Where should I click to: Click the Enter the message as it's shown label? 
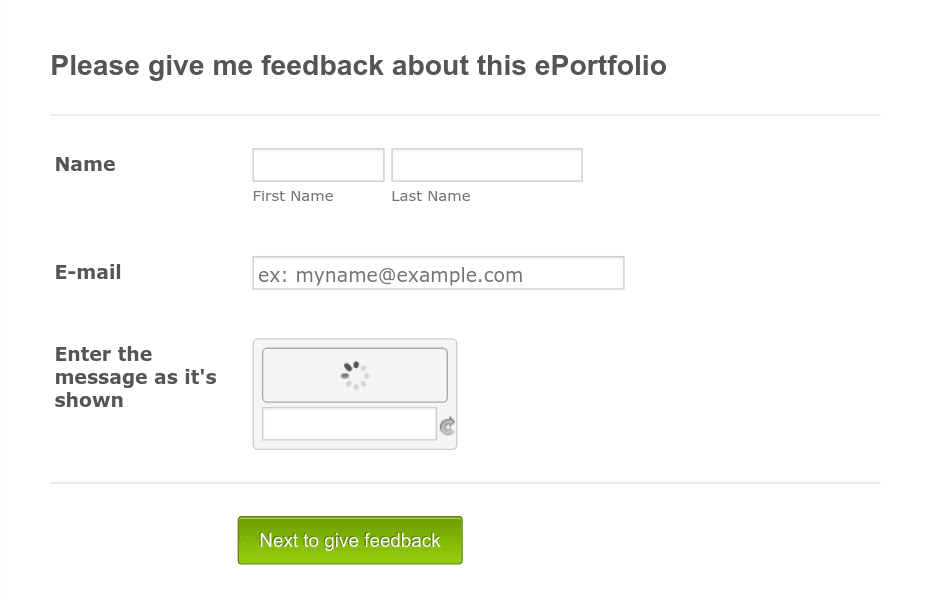point(135,377)
